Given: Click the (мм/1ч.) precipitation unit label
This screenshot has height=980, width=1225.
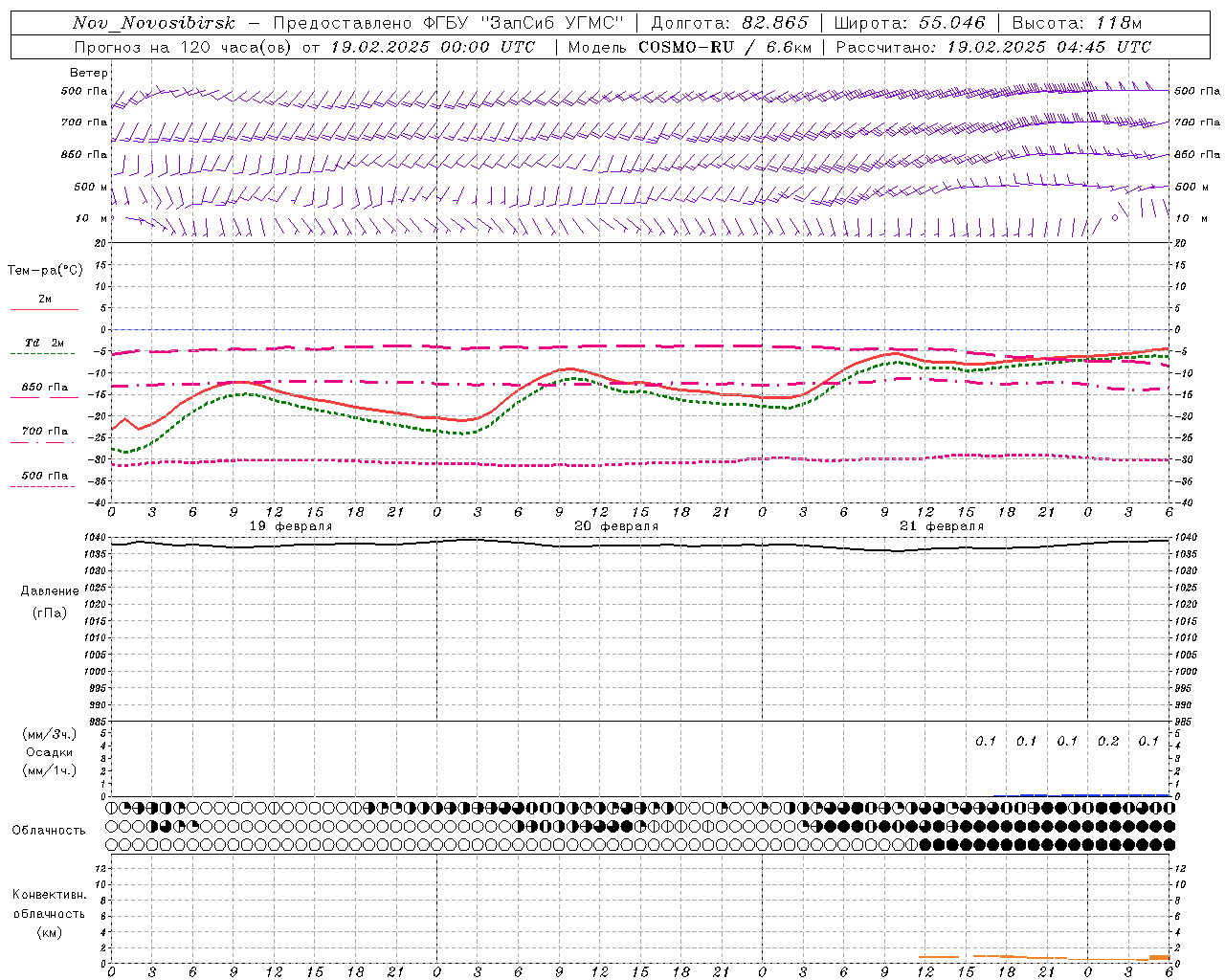Looking at the screenshot, I should [x=50, y=770].
